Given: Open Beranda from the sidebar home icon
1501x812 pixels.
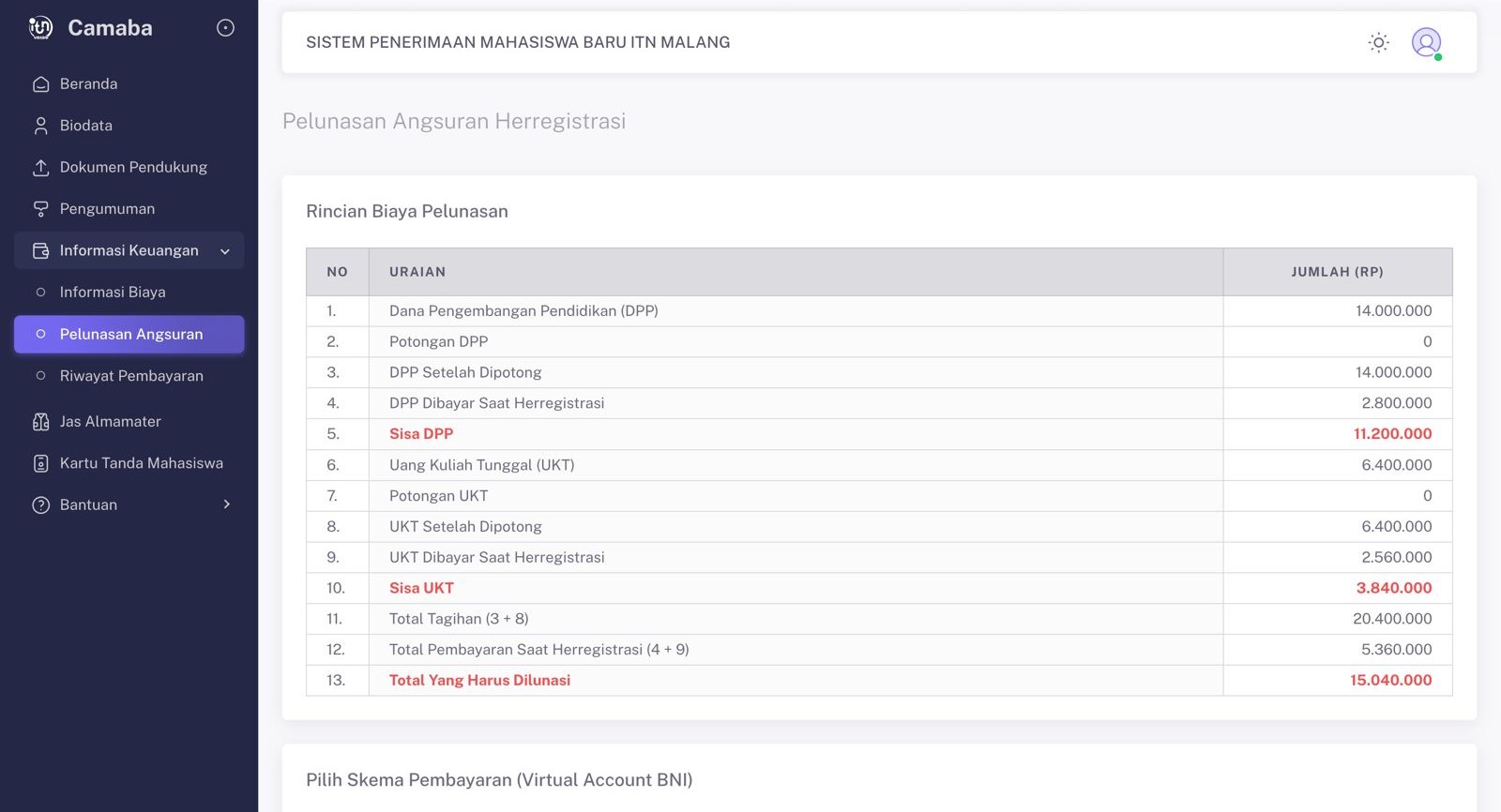Looking at the screenshot, I should (40, 84).
